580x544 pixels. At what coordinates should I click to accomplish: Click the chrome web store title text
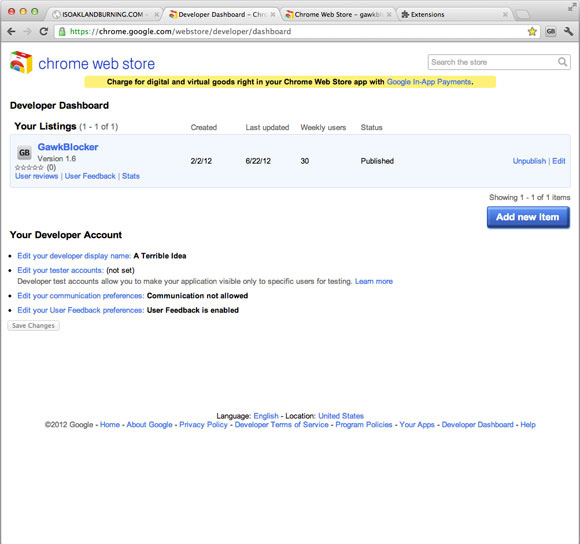(97, 64)
